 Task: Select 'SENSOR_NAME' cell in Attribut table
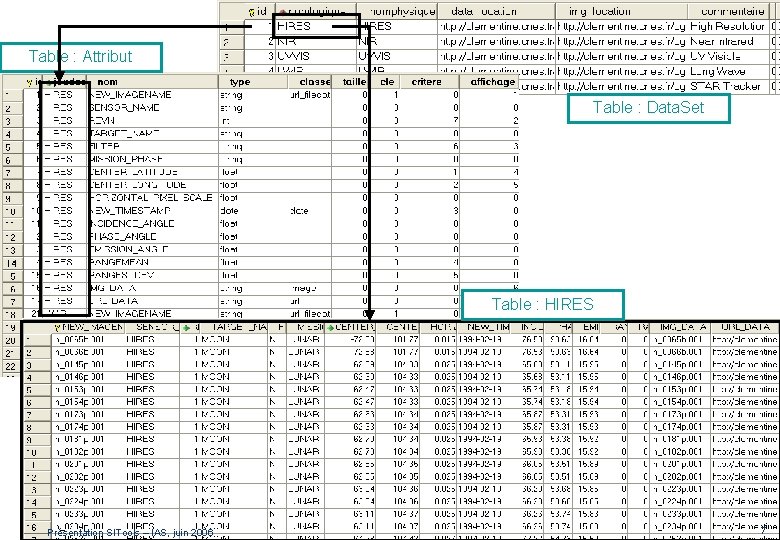coord(153,107)
